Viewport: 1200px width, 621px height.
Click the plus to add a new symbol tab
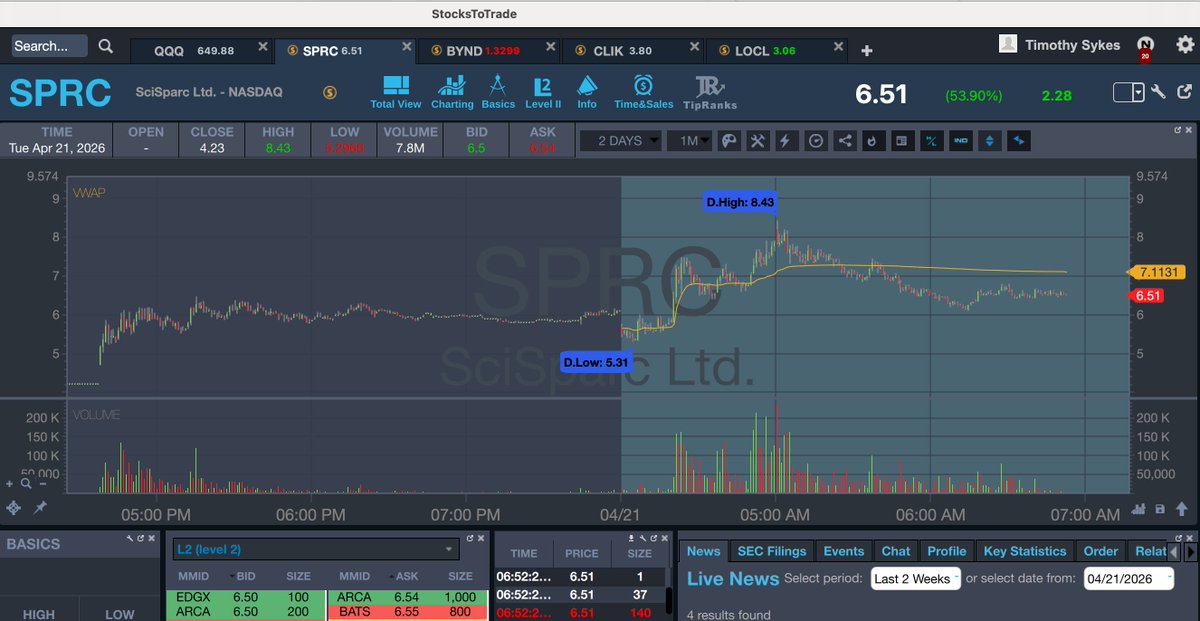(866, 49)
